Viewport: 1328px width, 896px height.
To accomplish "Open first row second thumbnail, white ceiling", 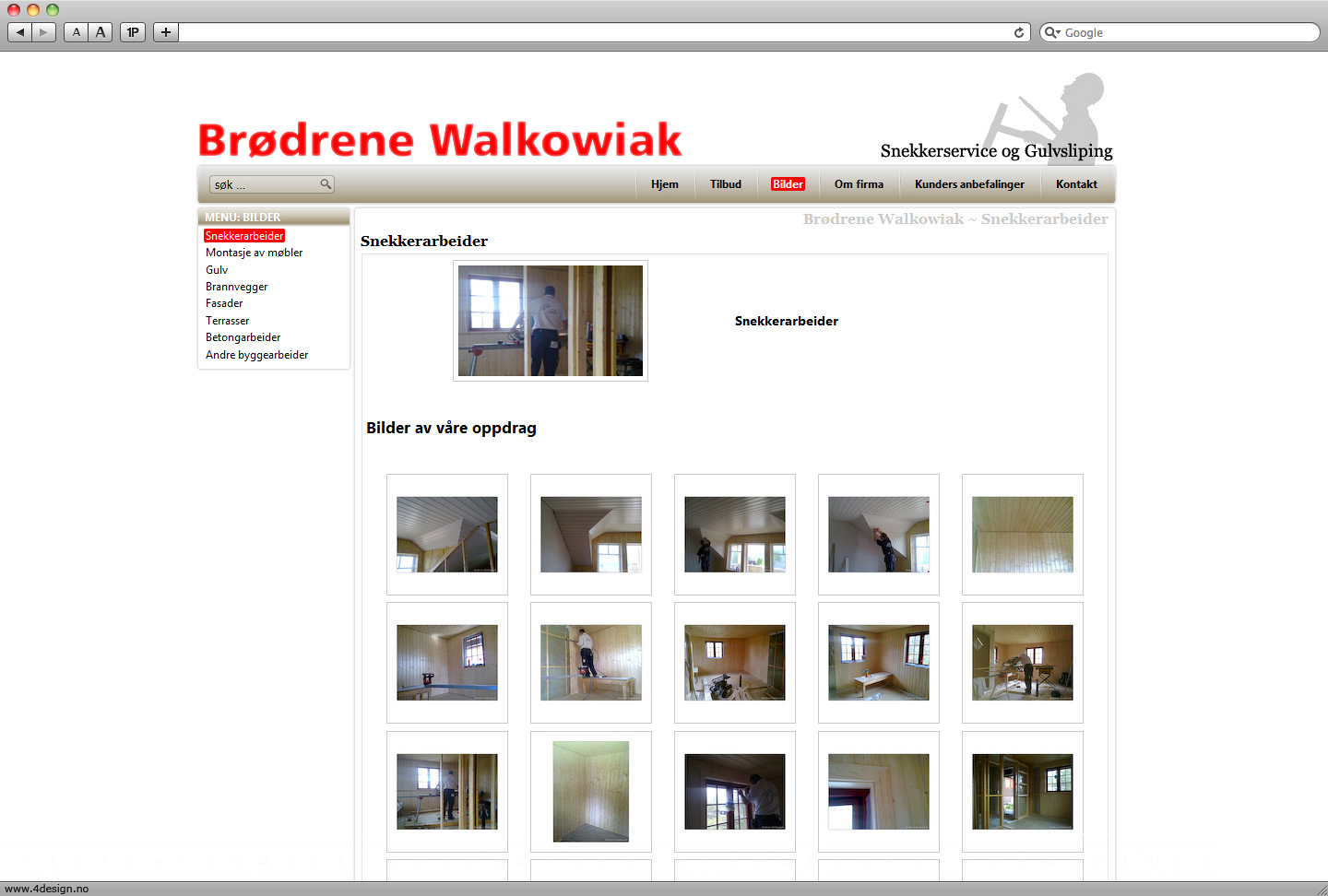I will [591, 535].
